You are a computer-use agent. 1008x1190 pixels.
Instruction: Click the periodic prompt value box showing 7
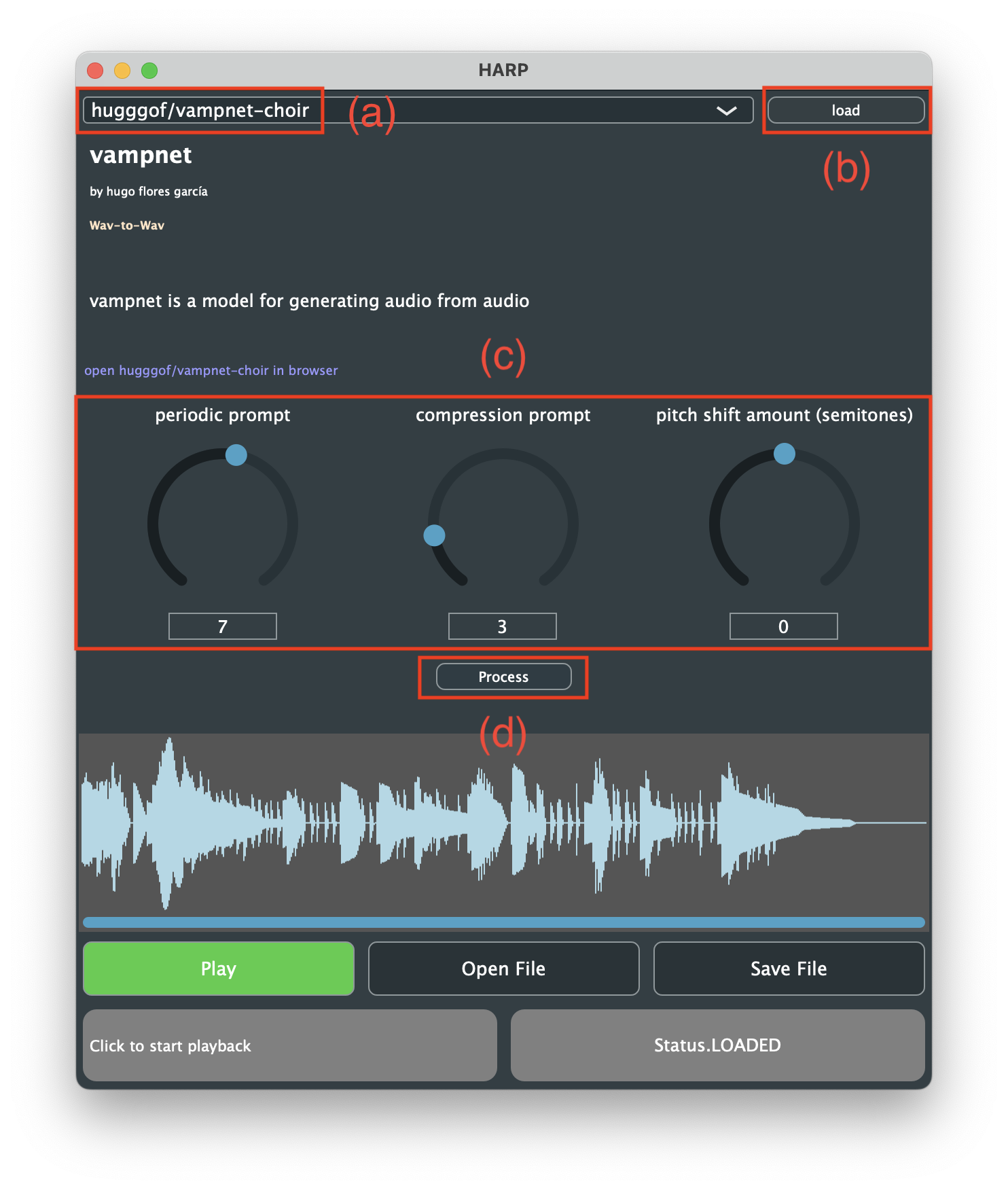point(223,626)
